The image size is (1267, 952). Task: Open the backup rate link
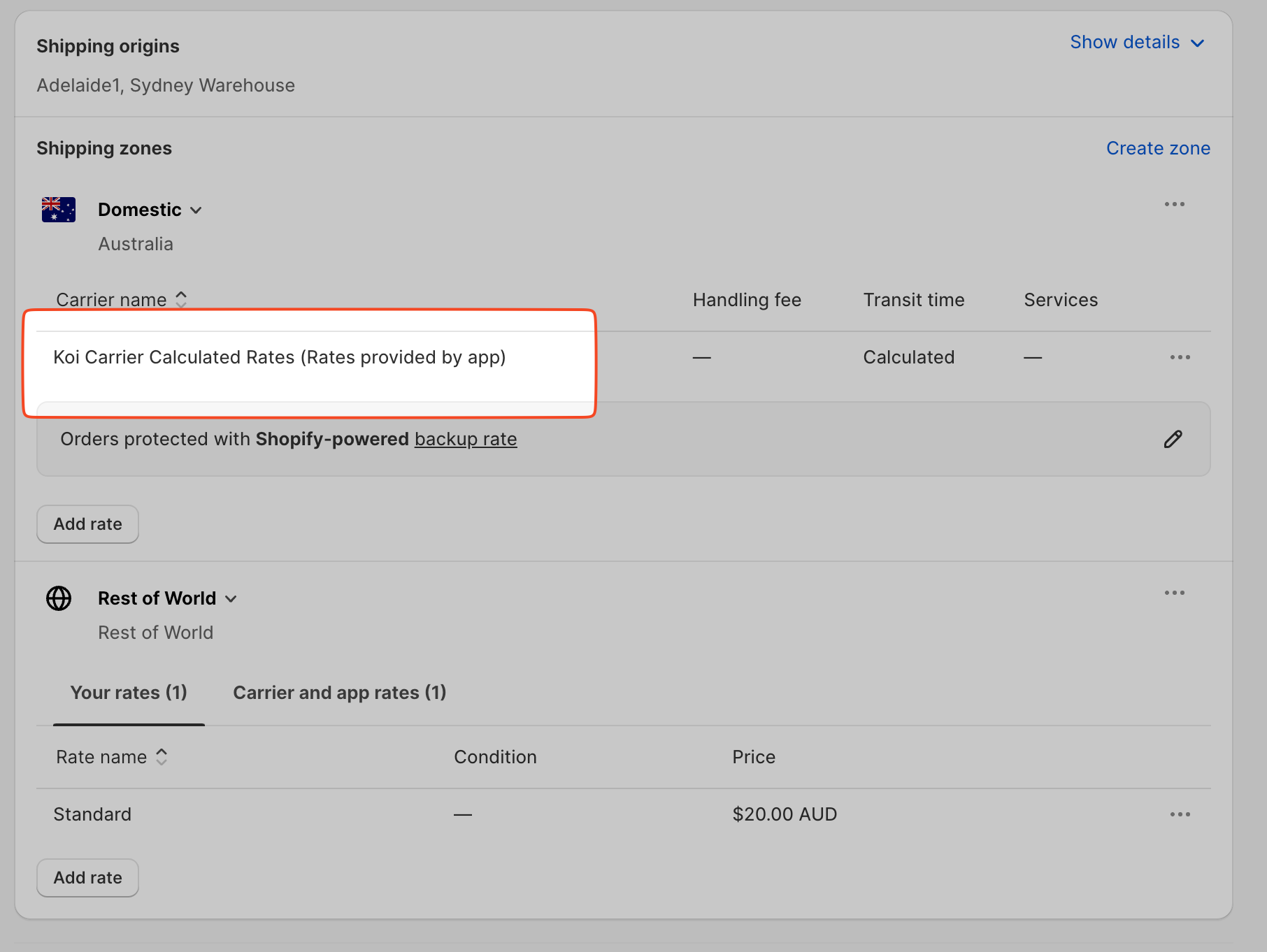pyautogui.click(x=466, y=439)
